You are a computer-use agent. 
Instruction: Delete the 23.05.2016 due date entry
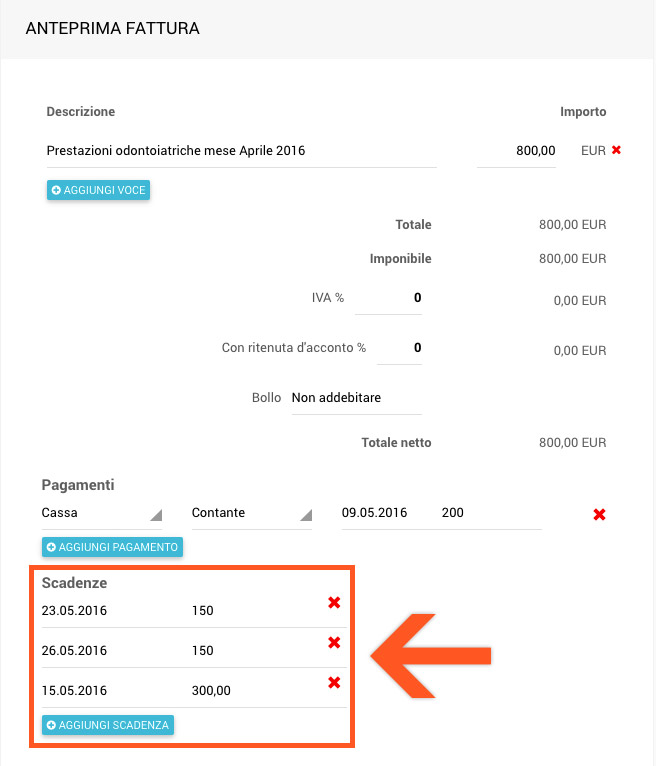point(334,602)
